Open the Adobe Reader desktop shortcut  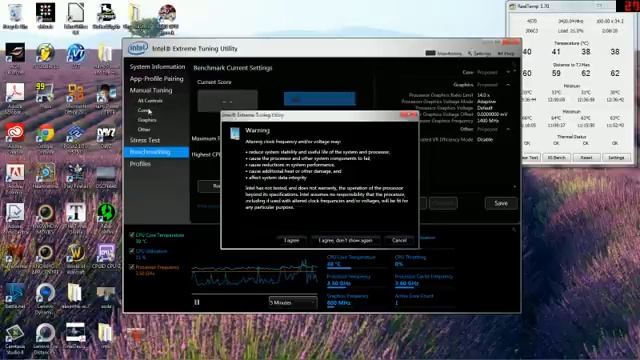[x=15, y=96]
